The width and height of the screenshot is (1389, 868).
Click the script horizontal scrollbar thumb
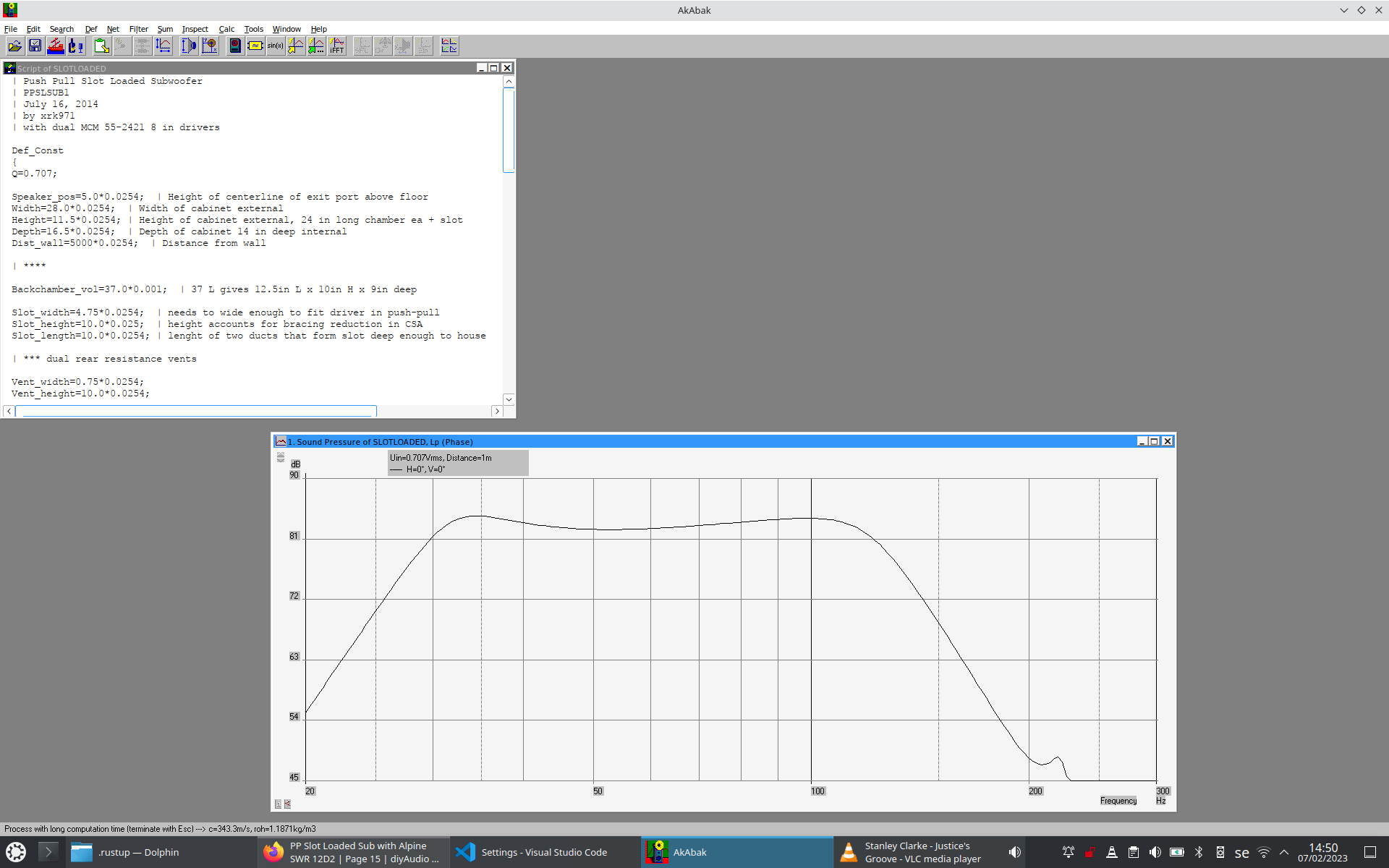point(196,411)
